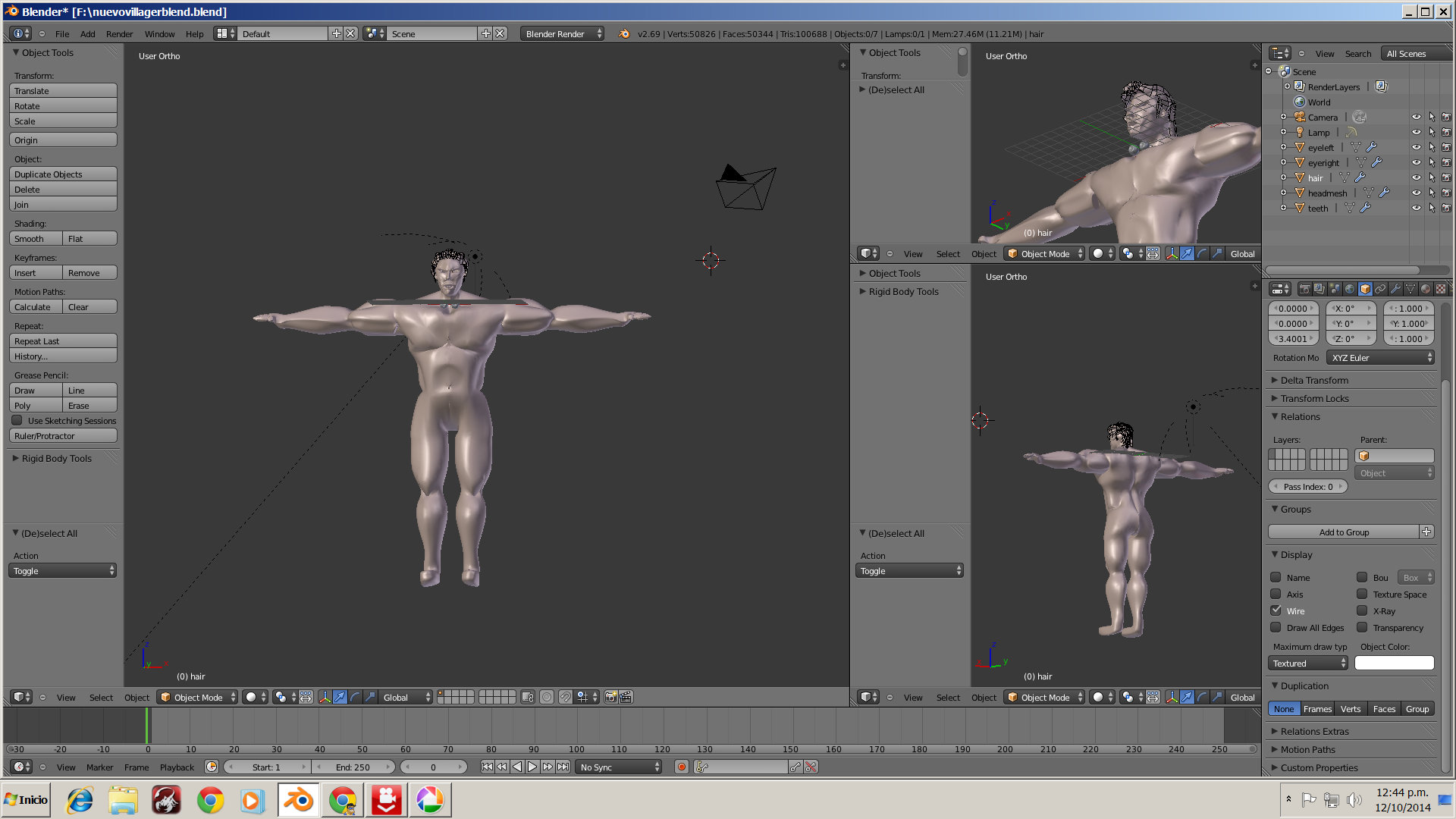Screen dimensions: 1456x819
Task: Enable the X-Ray display checkbox
Action: (1363, 610)
